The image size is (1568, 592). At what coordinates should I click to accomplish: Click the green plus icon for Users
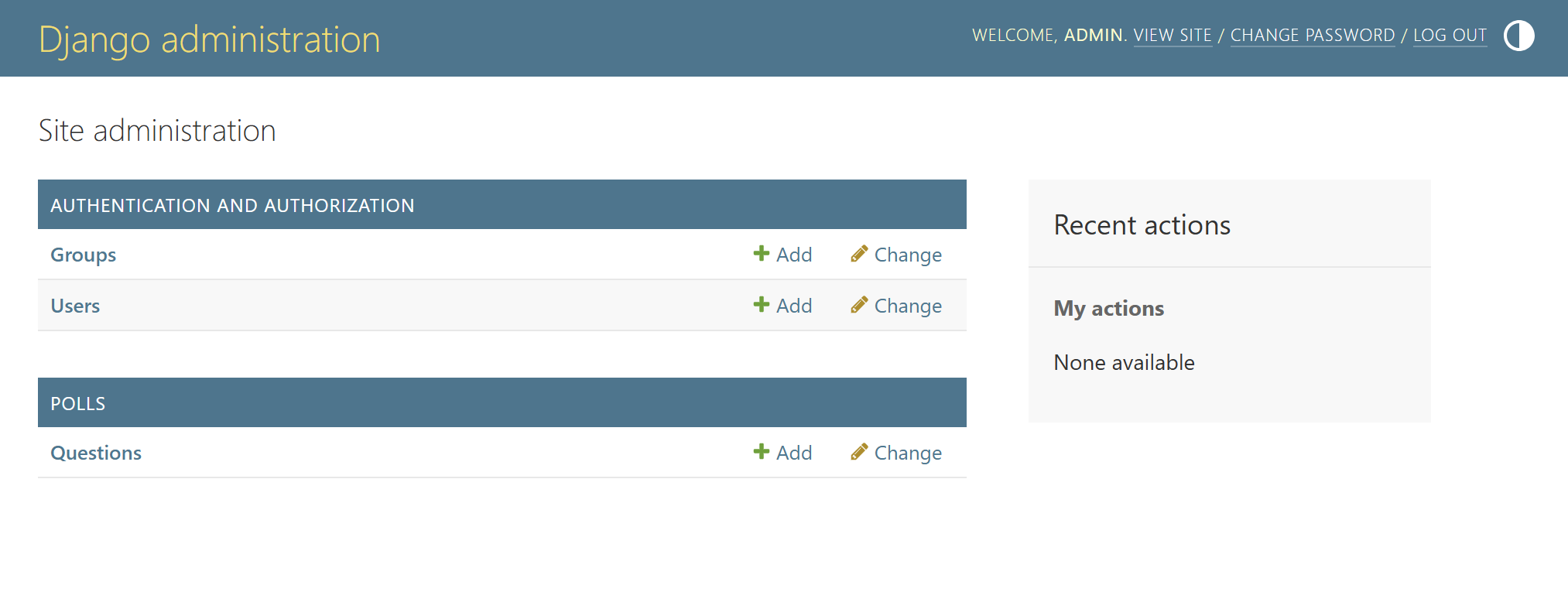pyautogui.click(x=762, y=305)
